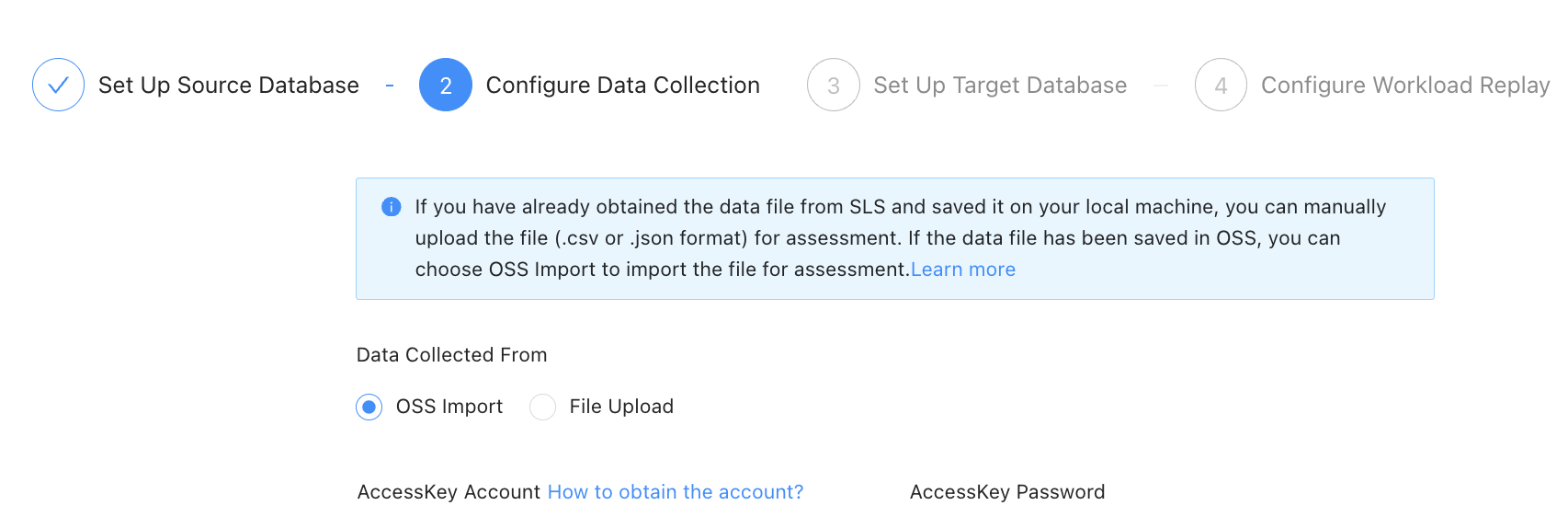Viewport: 1568px width, 517px height.
Task: Click the step 2 number circle
Action: coord(446,85)
